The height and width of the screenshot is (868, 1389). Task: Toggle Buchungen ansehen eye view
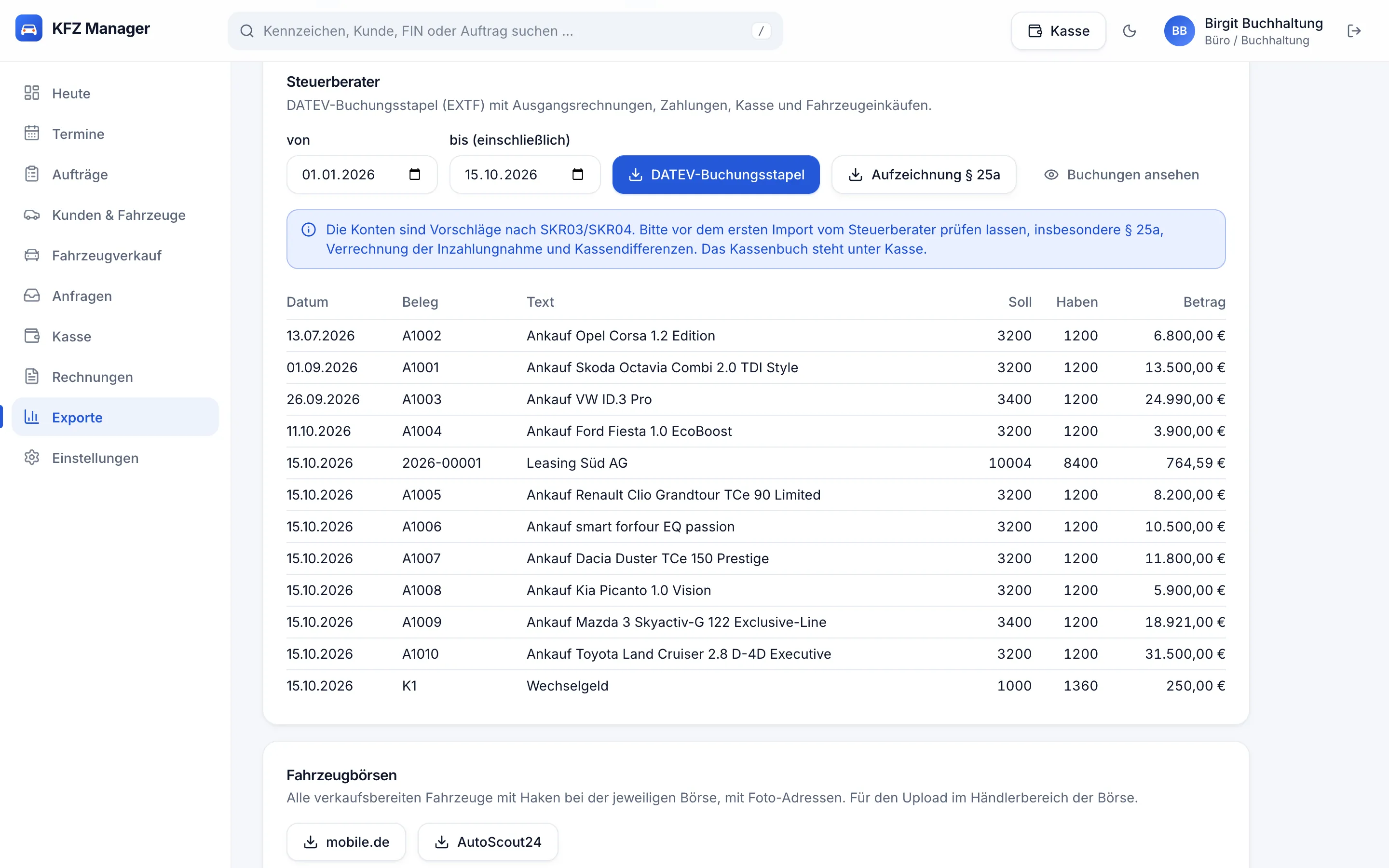coord(1121,175)
